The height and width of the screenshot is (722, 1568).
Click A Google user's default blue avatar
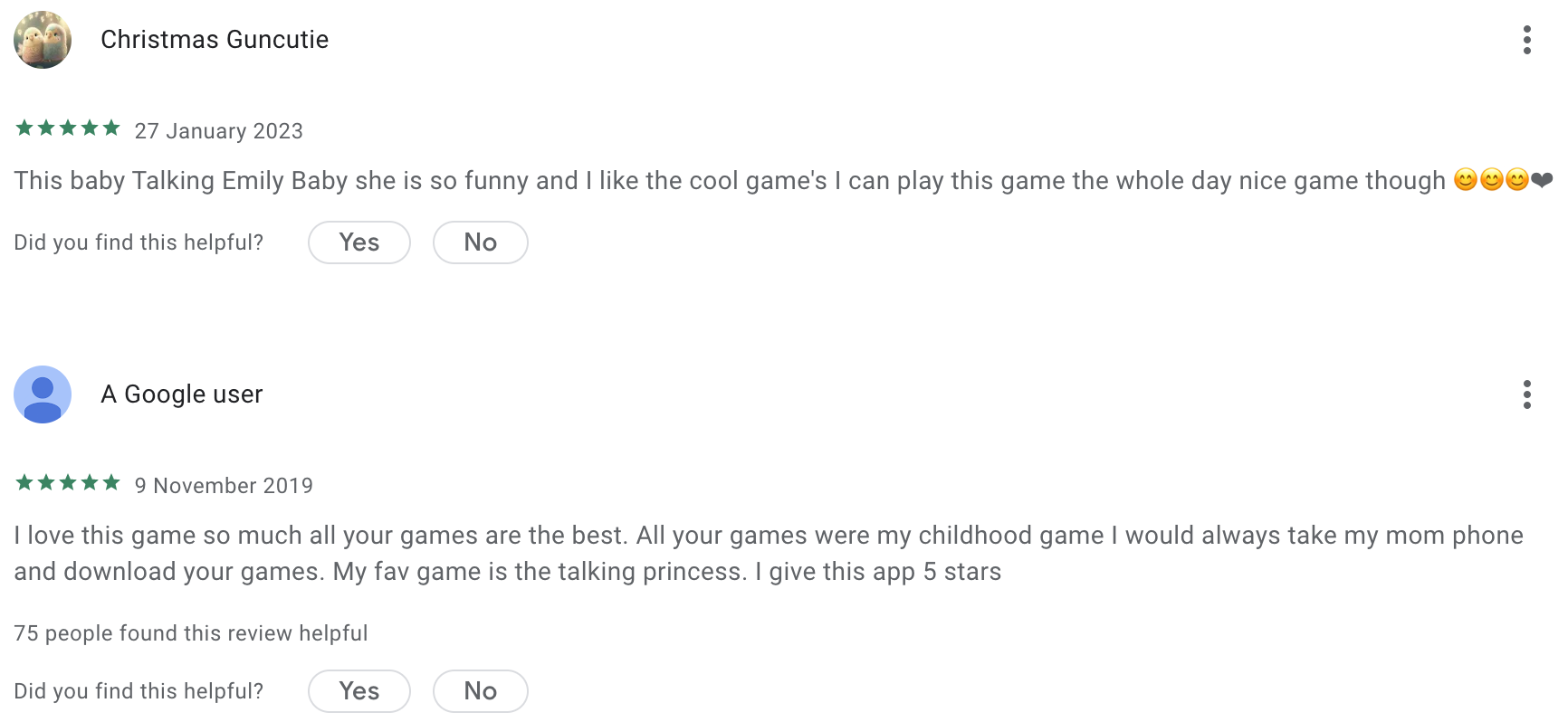click(43, 394)
